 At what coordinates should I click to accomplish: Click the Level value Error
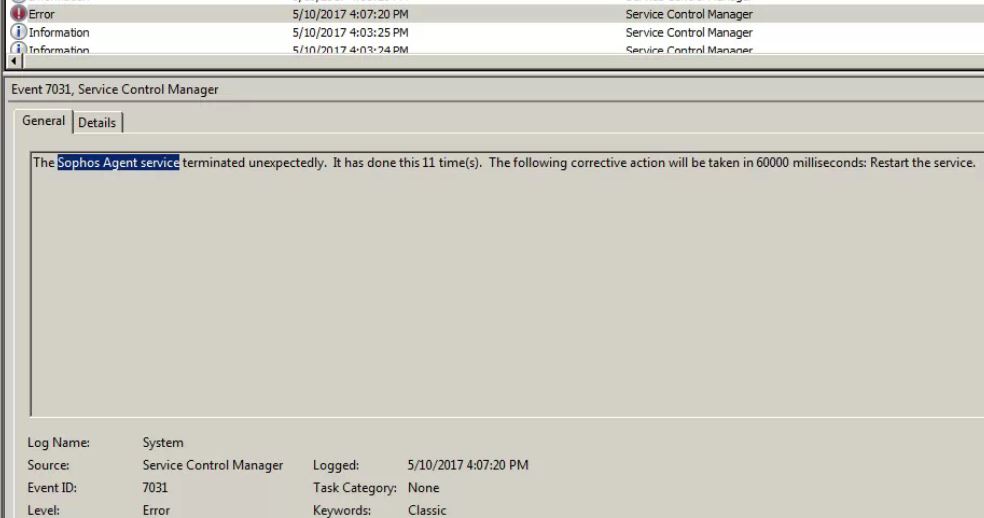click(156, 510)
